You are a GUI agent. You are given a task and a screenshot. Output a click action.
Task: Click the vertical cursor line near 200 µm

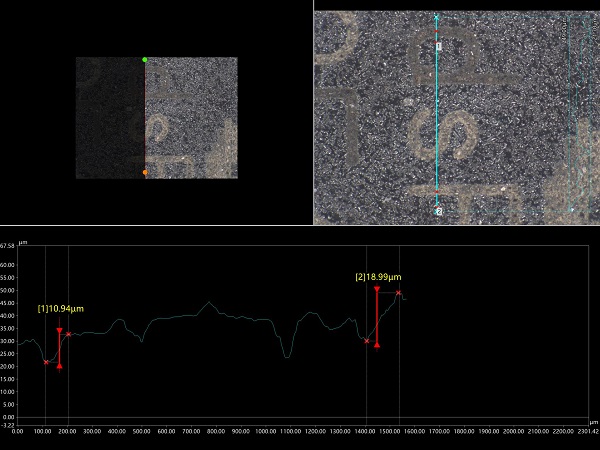point(69,390)
